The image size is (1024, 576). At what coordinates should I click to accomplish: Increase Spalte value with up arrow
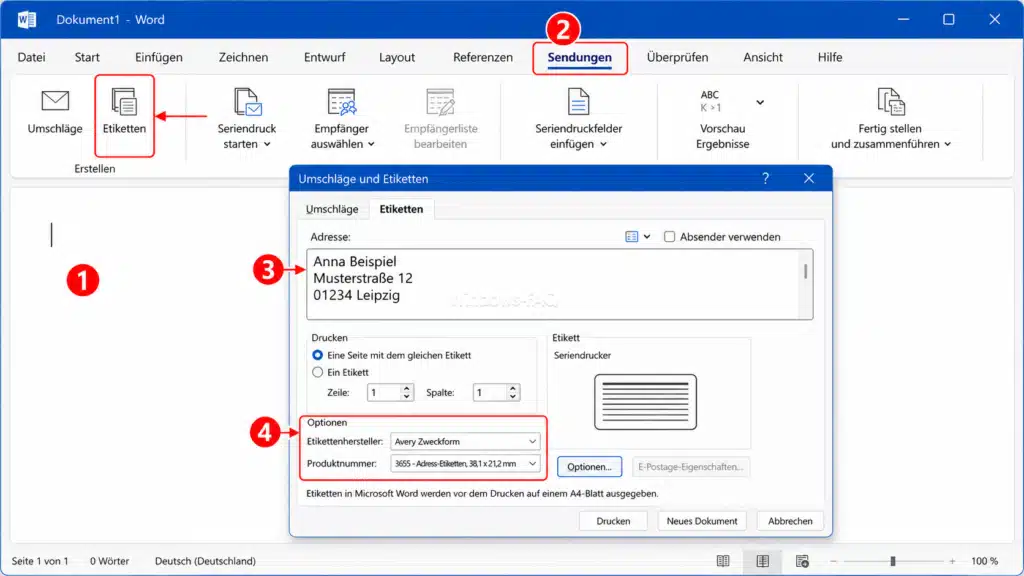(513, 388)
